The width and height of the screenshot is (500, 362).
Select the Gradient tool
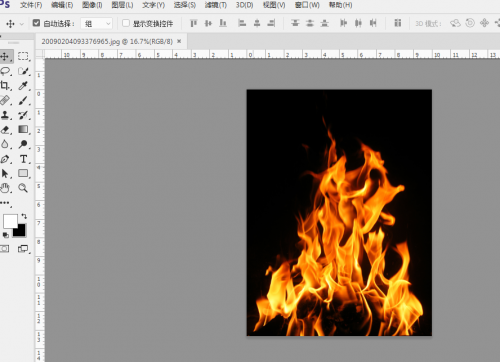(x=23, y=129)
